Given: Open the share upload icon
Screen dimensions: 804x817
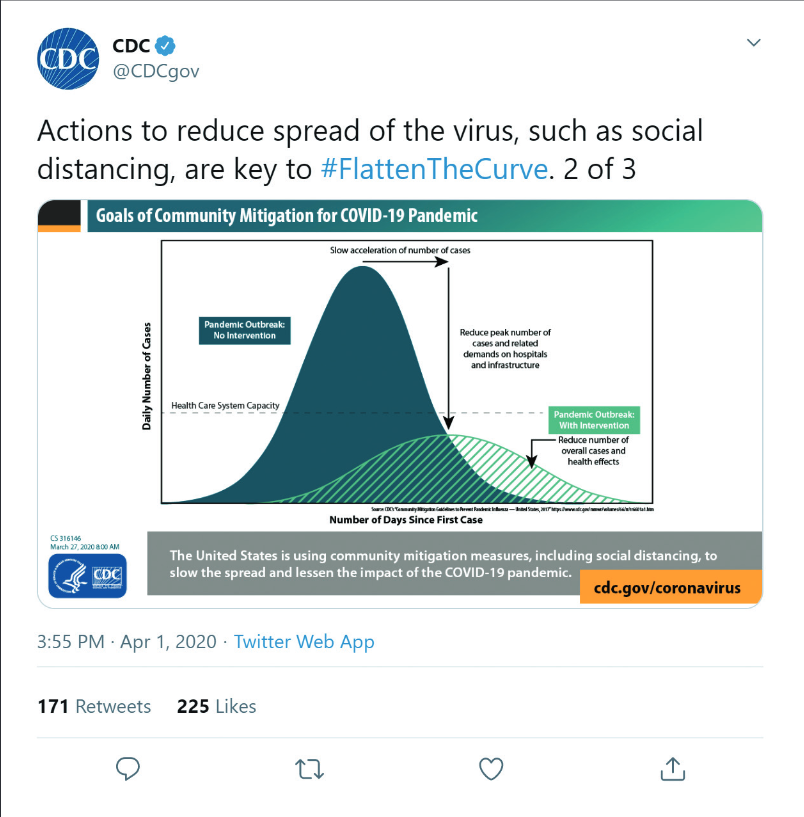Looking at the screenshot, I should click(x=673, y=769).
